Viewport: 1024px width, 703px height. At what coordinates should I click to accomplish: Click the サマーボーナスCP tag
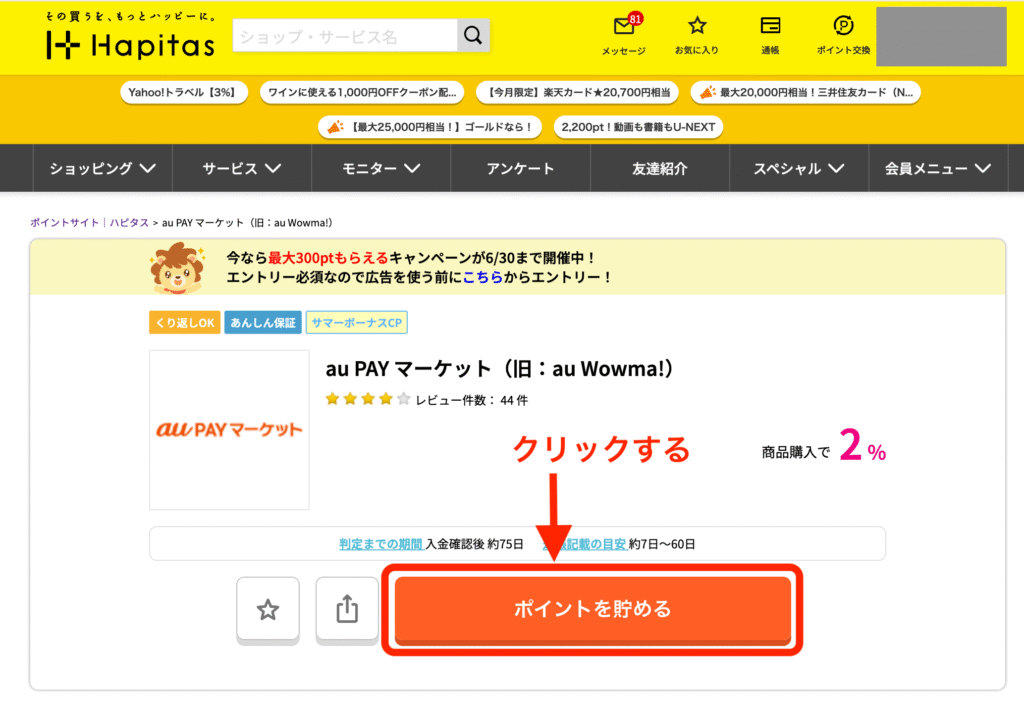point(357,323)
